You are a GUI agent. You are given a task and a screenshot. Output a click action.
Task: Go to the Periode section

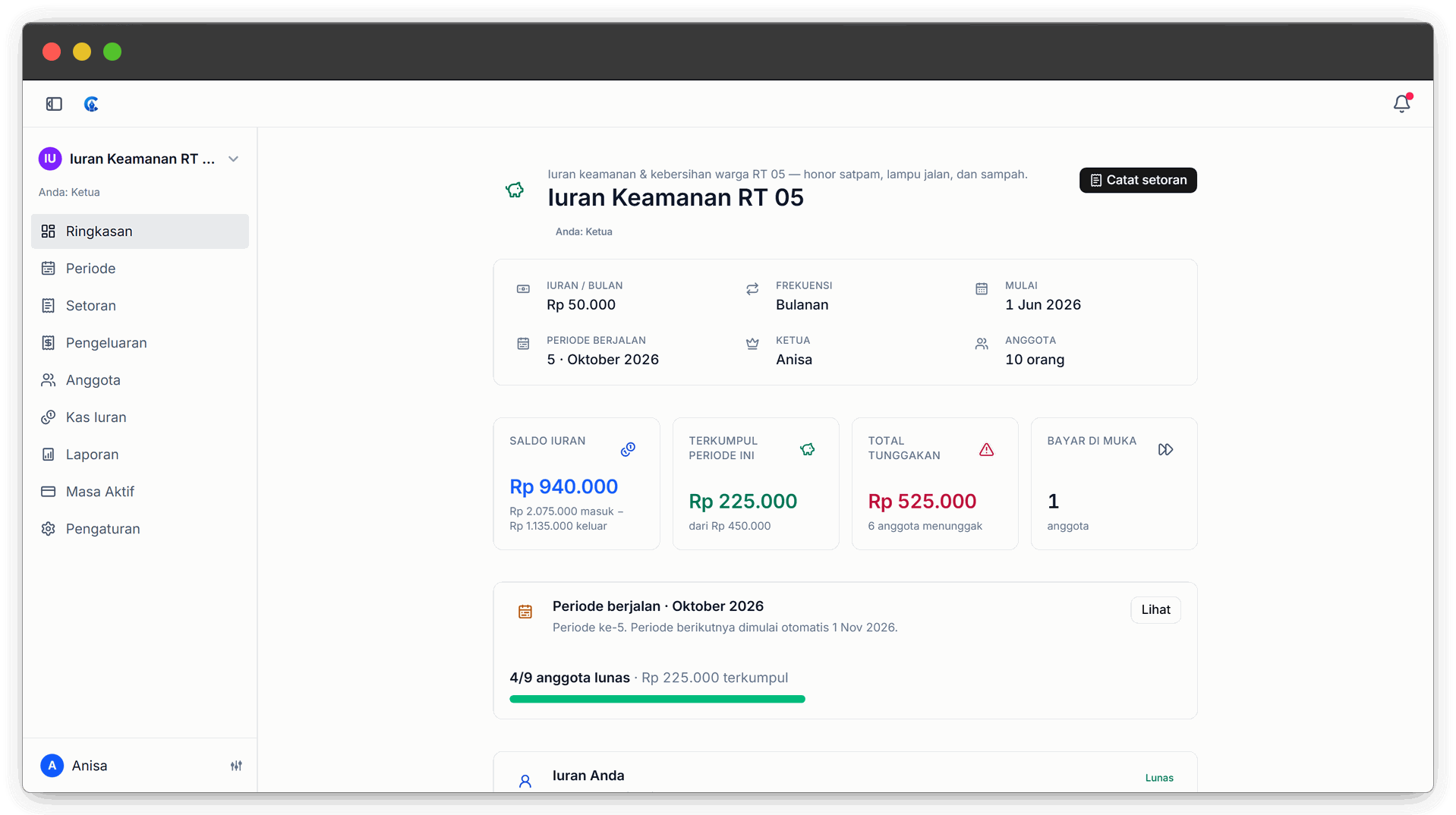coord(140,269)
